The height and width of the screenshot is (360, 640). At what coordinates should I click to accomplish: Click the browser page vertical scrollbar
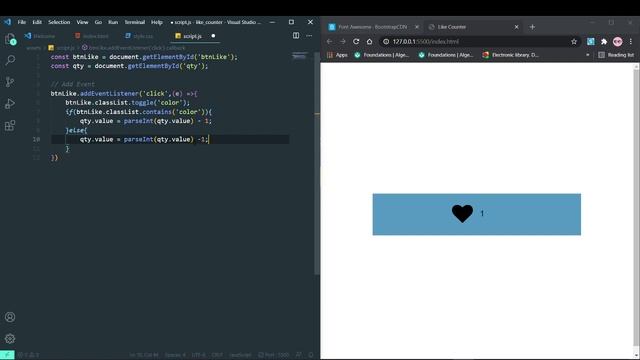pos(636,208)
